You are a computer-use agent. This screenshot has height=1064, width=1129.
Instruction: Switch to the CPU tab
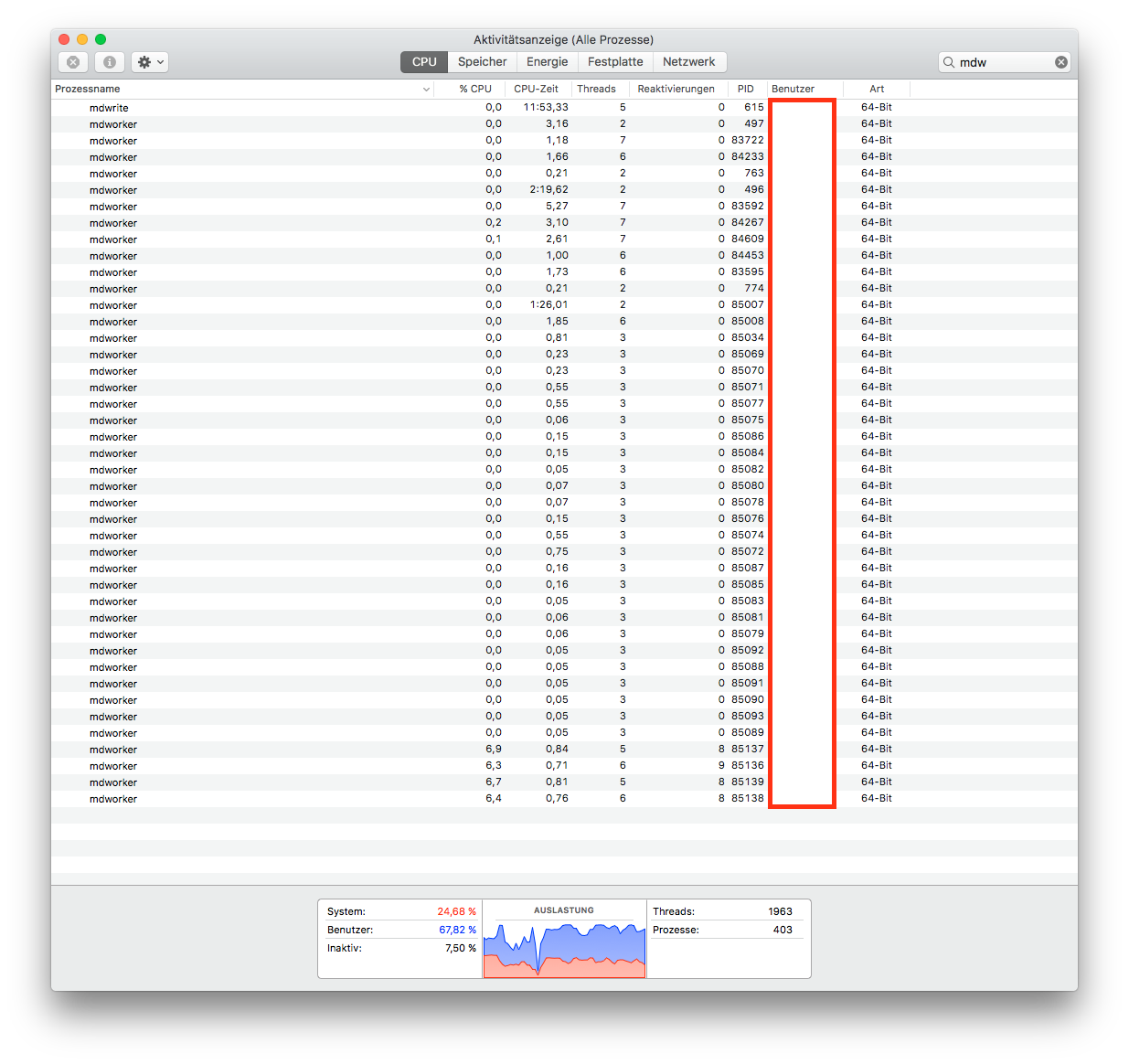click(424, 62)
